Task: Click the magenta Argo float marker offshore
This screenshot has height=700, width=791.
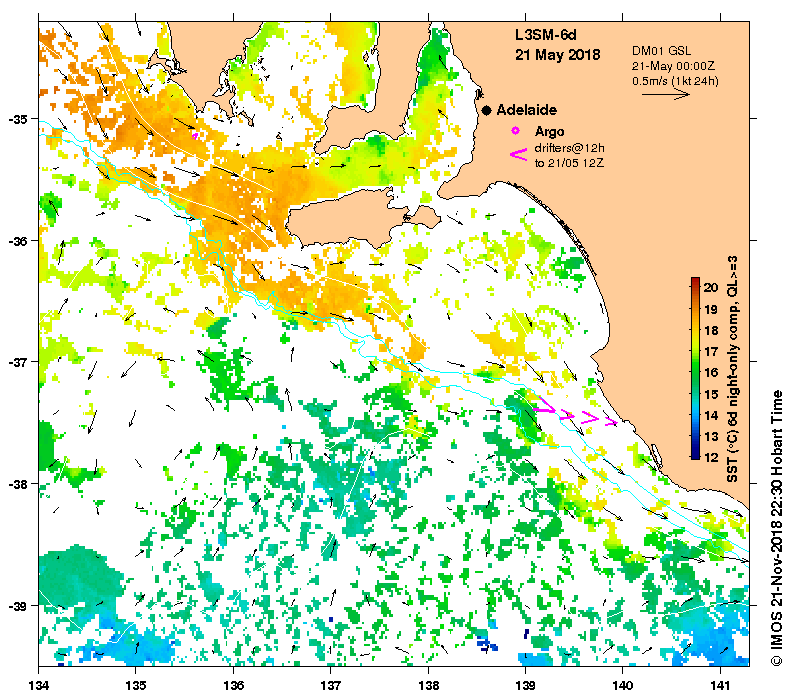Action: [x=195, y=135]
